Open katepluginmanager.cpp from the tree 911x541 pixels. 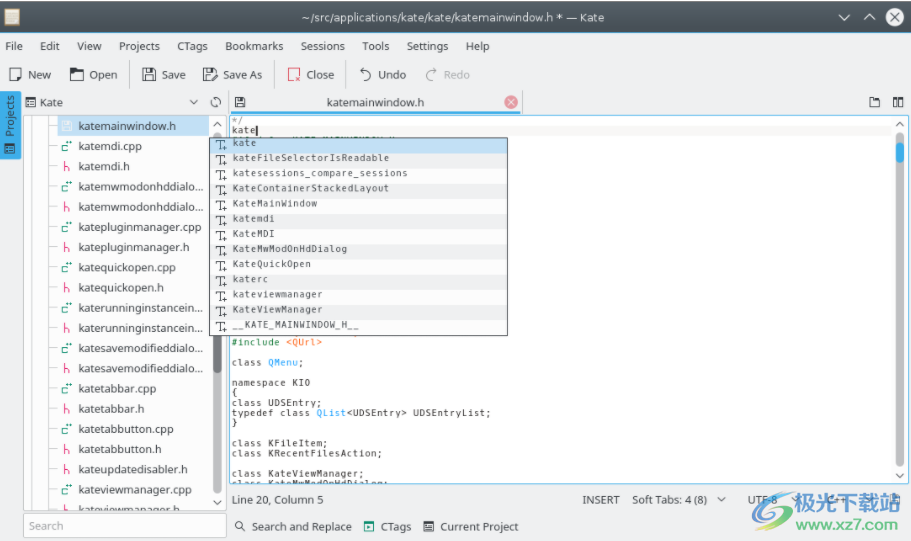tap(139, 227)
